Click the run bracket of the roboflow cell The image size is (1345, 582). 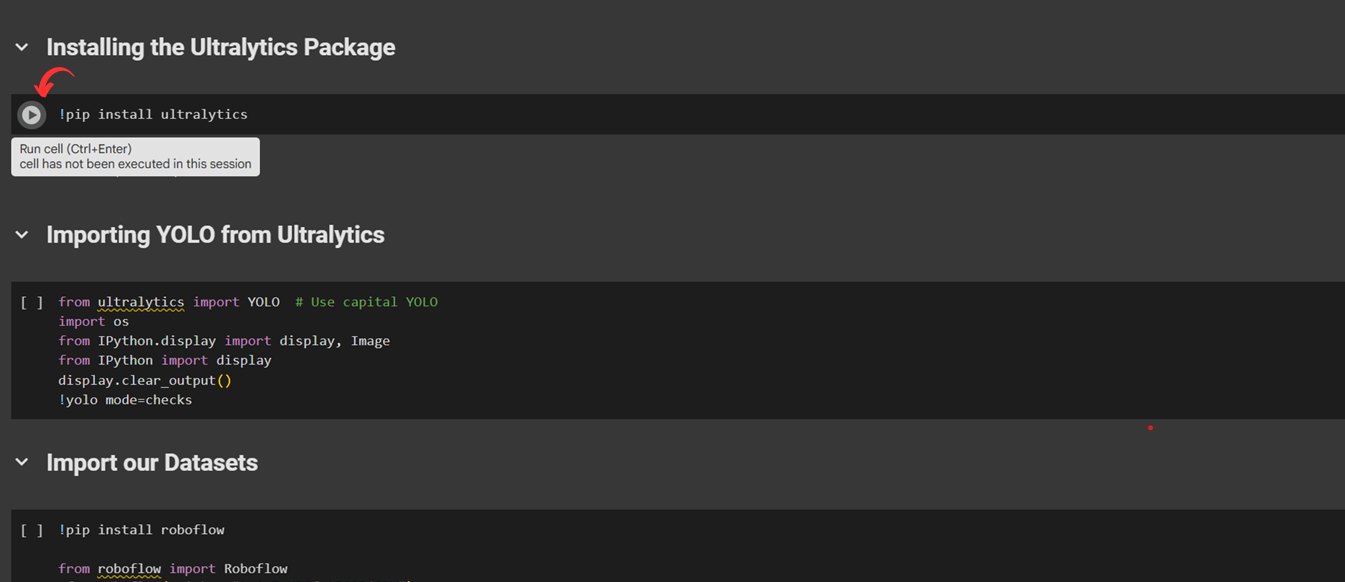pyautogui.click(x=32, y=530)
